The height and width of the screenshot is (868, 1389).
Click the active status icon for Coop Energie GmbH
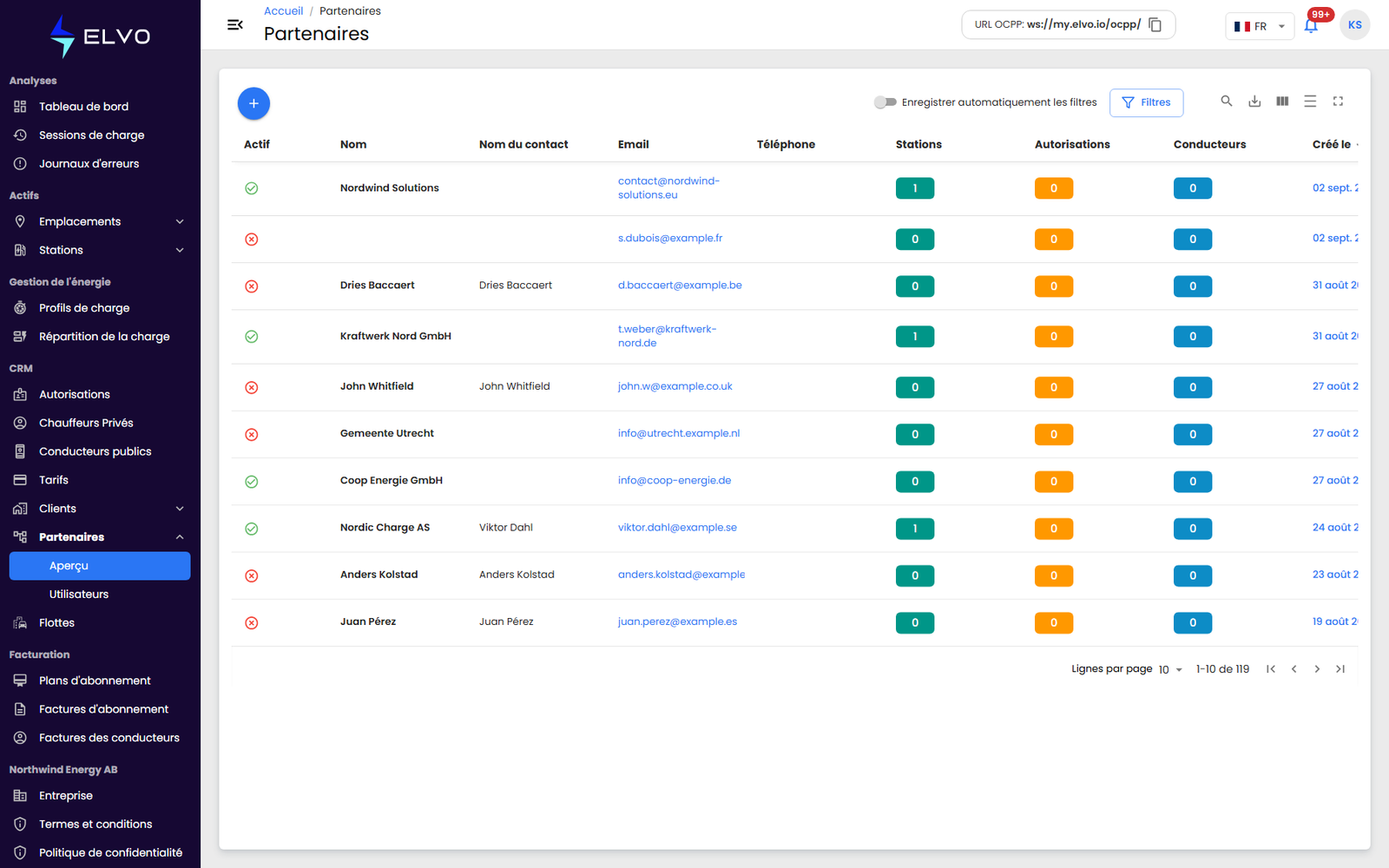pyautogui.click(x=251, y=482)
